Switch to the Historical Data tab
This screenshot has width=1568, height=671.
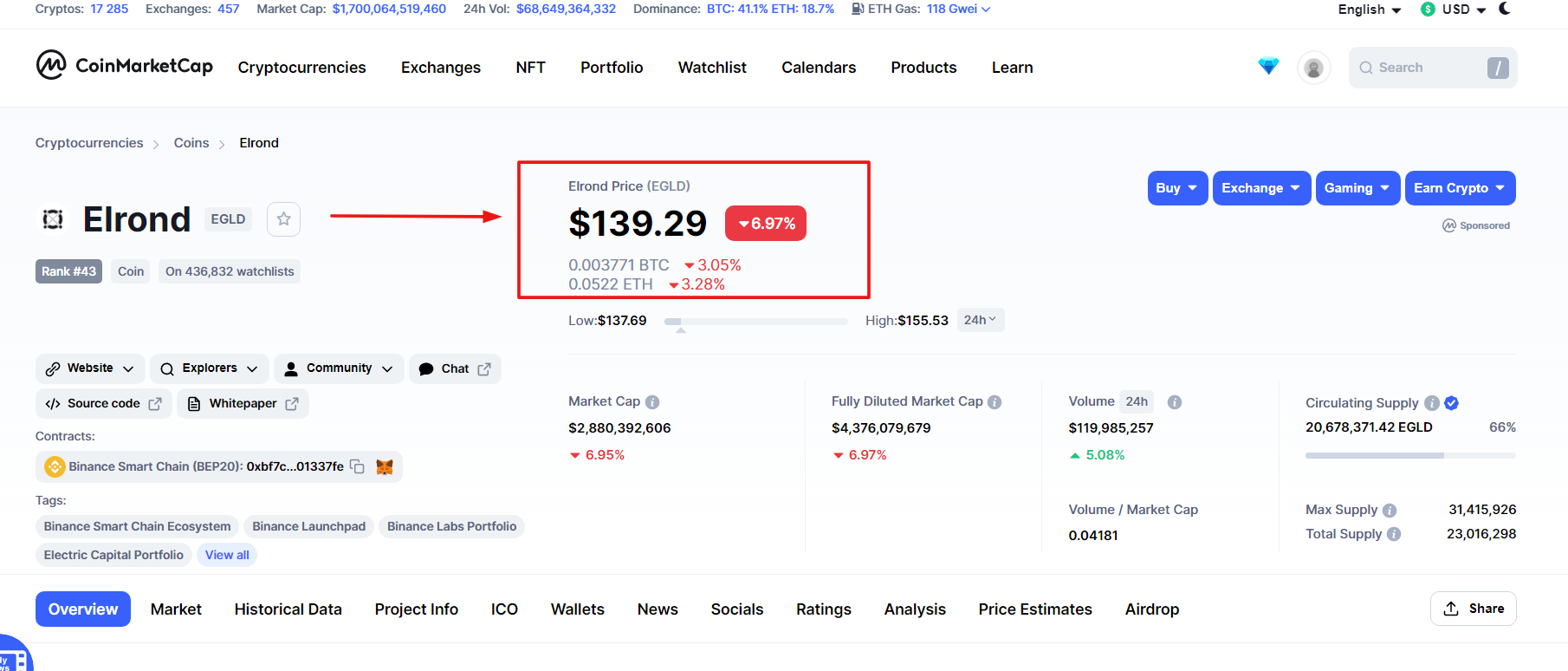[x=288, y=609]
